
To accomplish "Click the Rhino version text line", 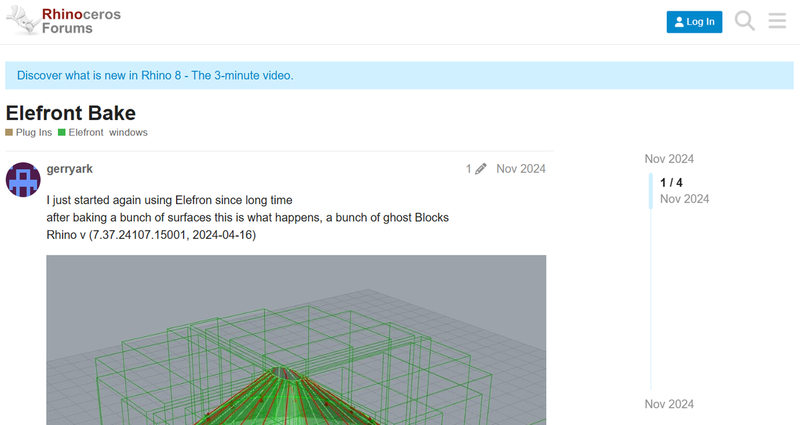I will (x=151, y=235).
